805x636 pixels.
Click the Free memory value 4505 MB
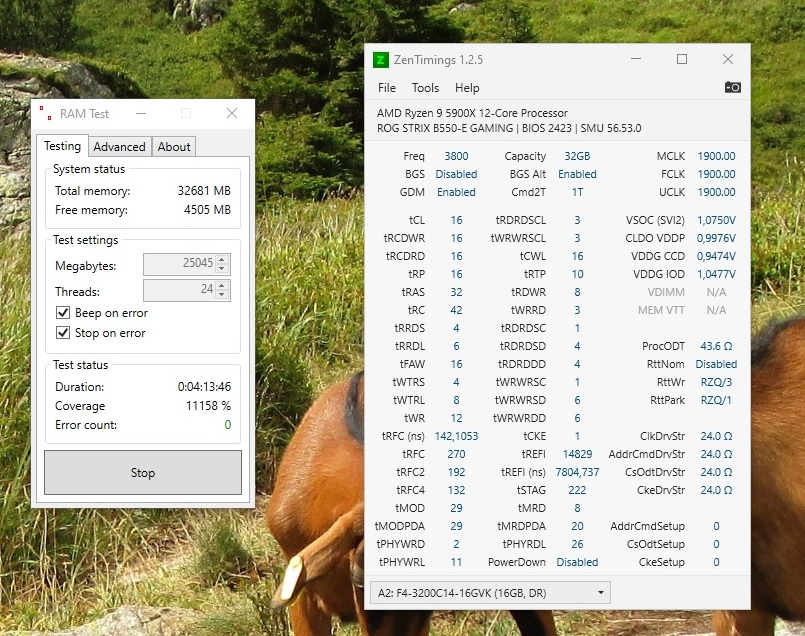pyautogui.click(x=207, y=209)
